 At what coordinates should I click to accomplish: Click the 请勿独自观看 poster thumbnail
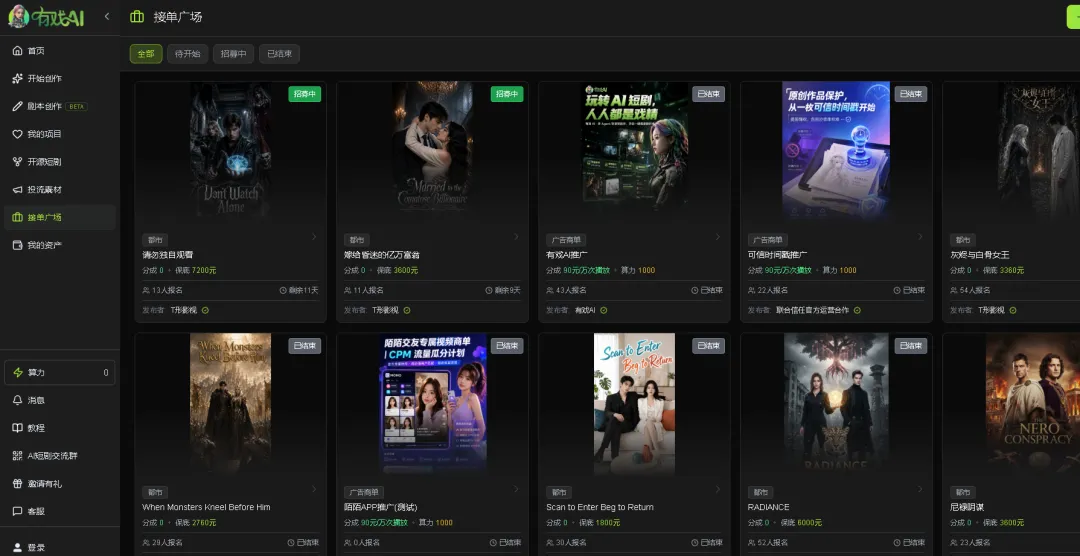[231, 151]
